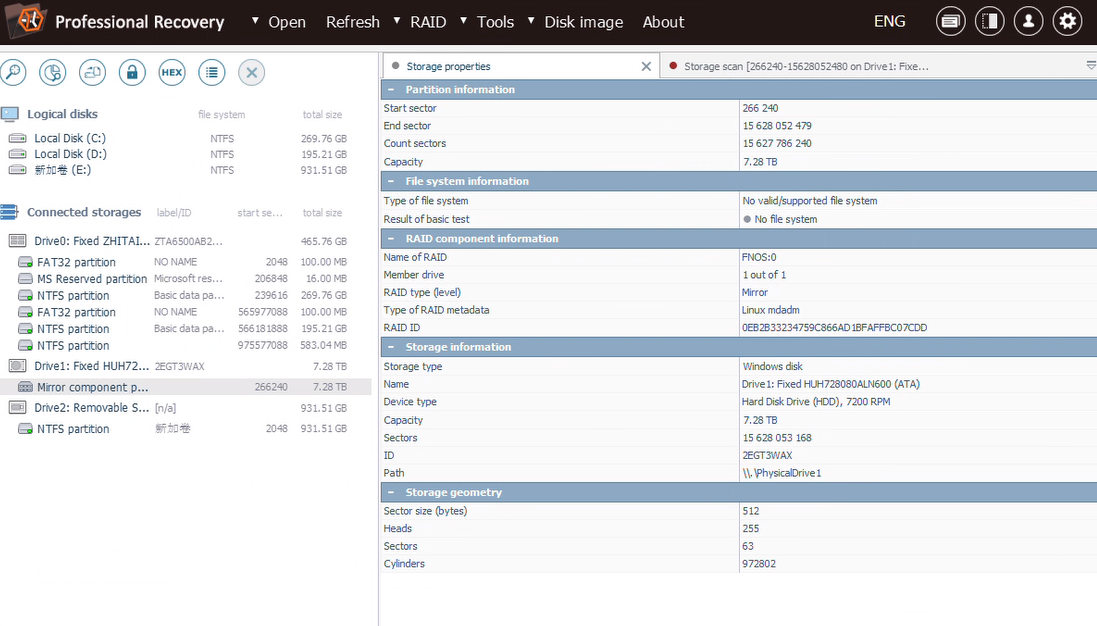Click the RAID menu label

(x=428, y=22)
